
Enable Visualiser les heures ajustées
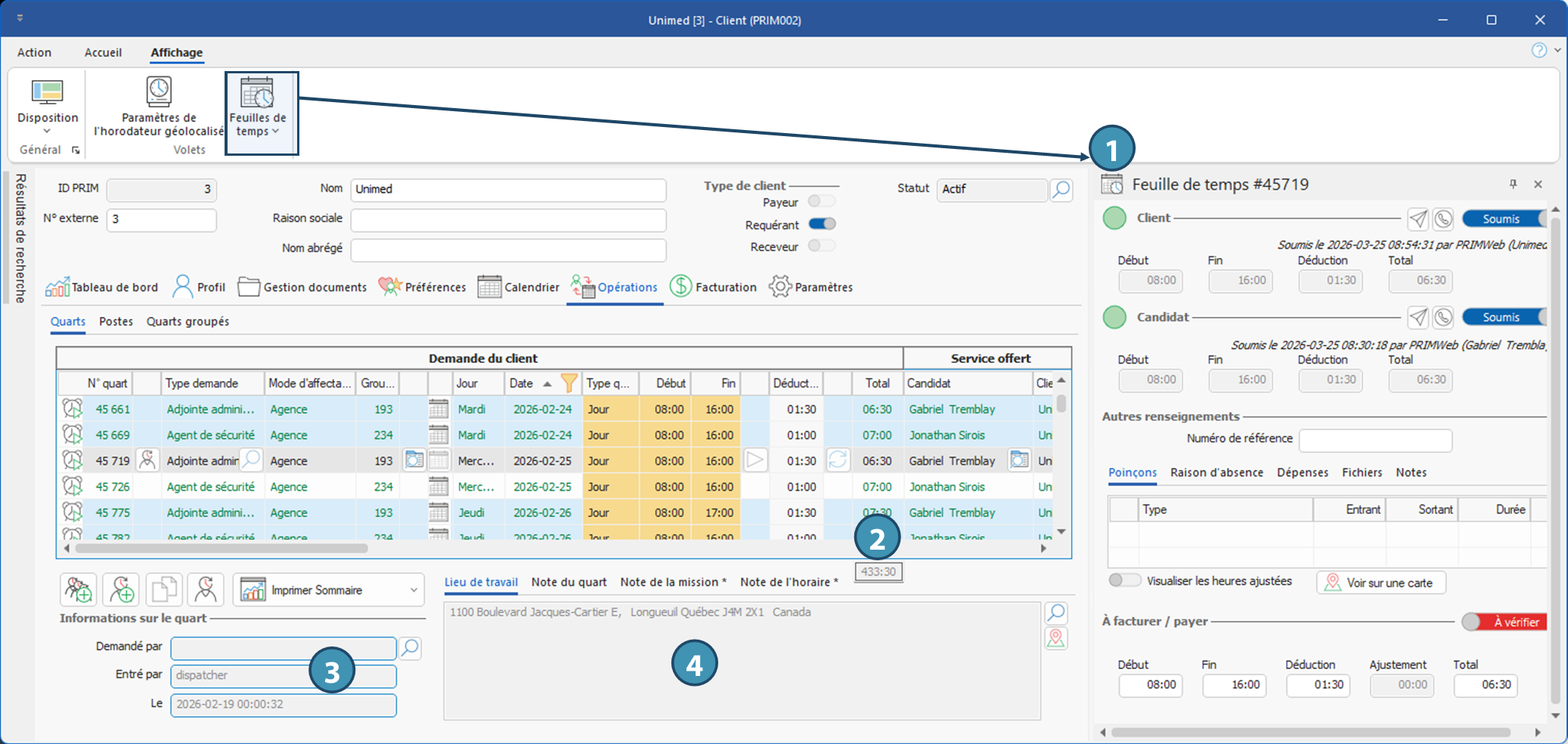pos(1124,581)
